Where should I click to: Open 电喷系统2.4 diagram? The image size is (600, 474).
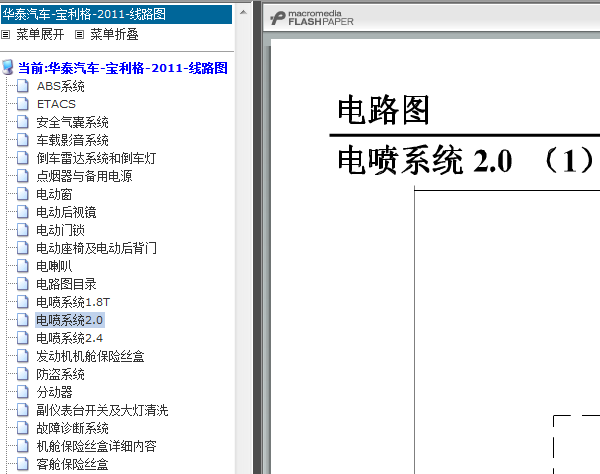[70, 338]
